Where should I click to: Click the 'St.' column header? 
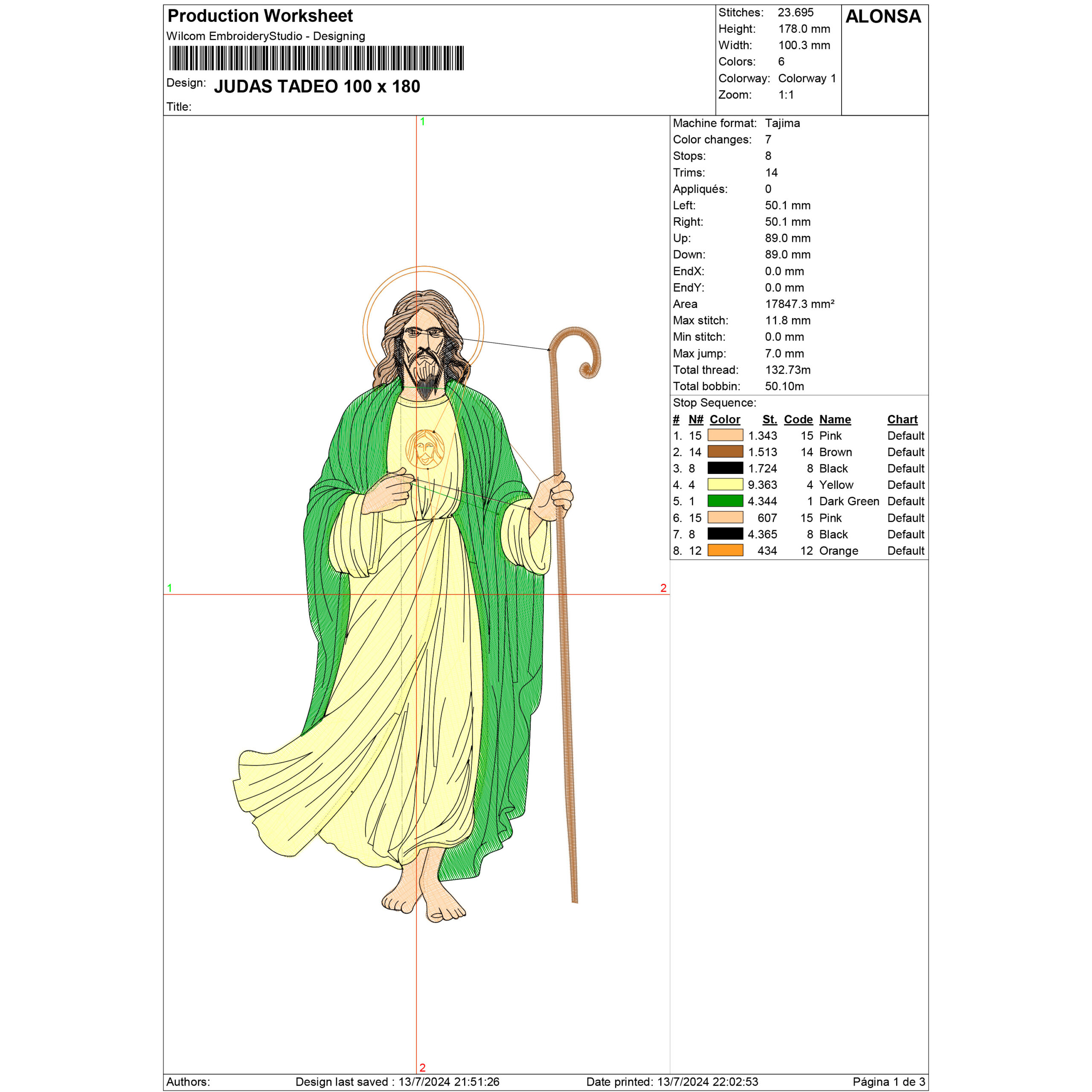coord(770,419)
